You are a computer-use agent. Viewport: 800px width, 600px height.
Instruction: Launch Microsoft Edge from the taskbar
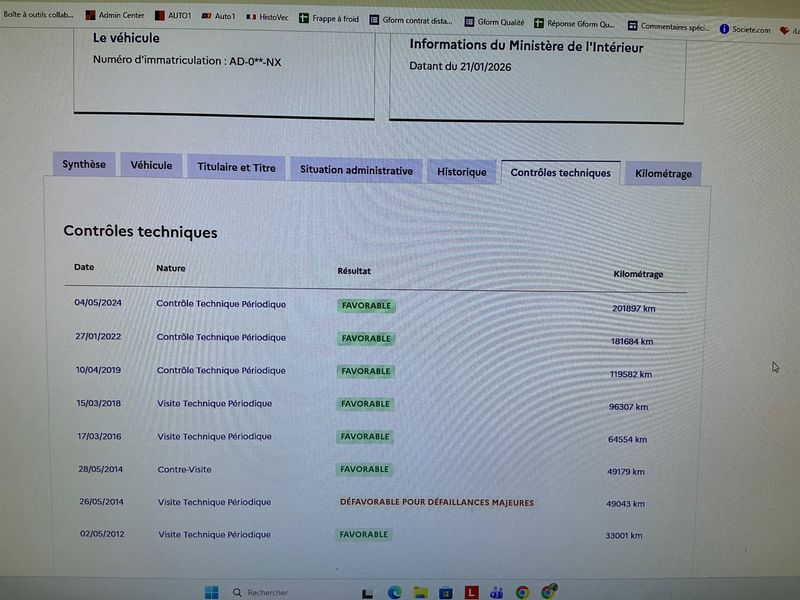click(x=394, y=592)
